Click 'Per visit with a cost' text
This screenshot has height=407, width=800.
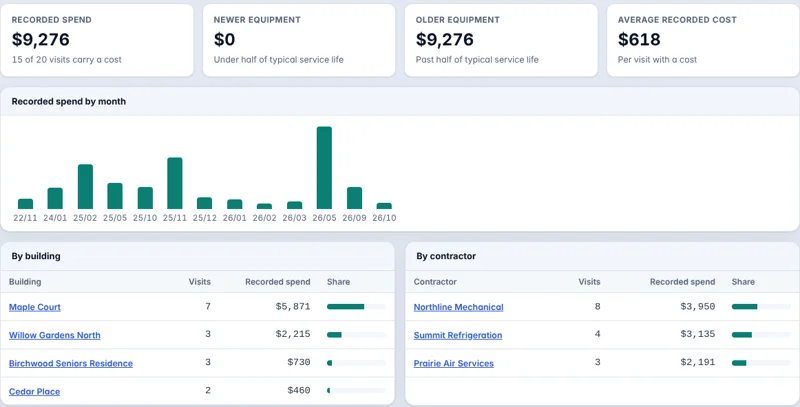657,60
